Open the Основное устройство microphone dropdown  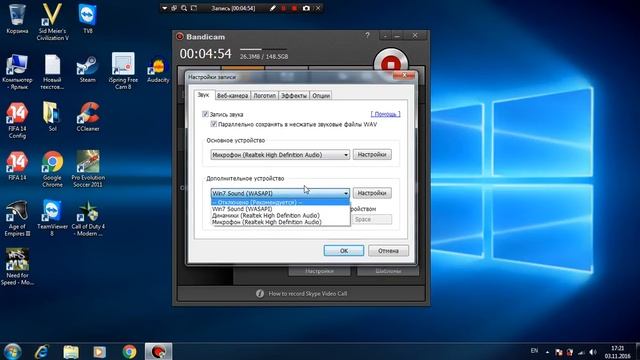coord(280,155)
